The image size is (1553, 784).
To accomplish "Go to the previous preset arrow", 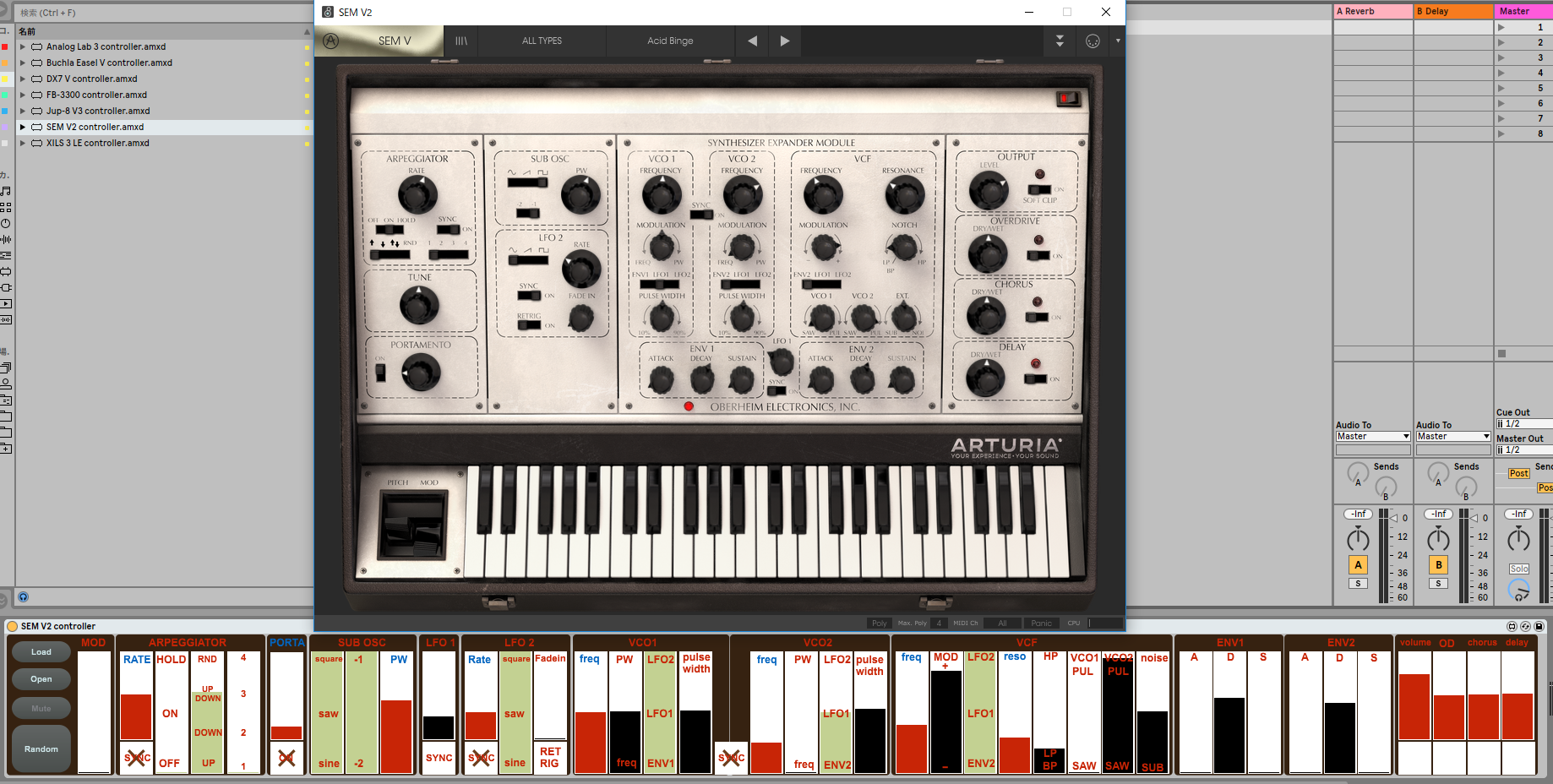I will click(x=752, y=41).
